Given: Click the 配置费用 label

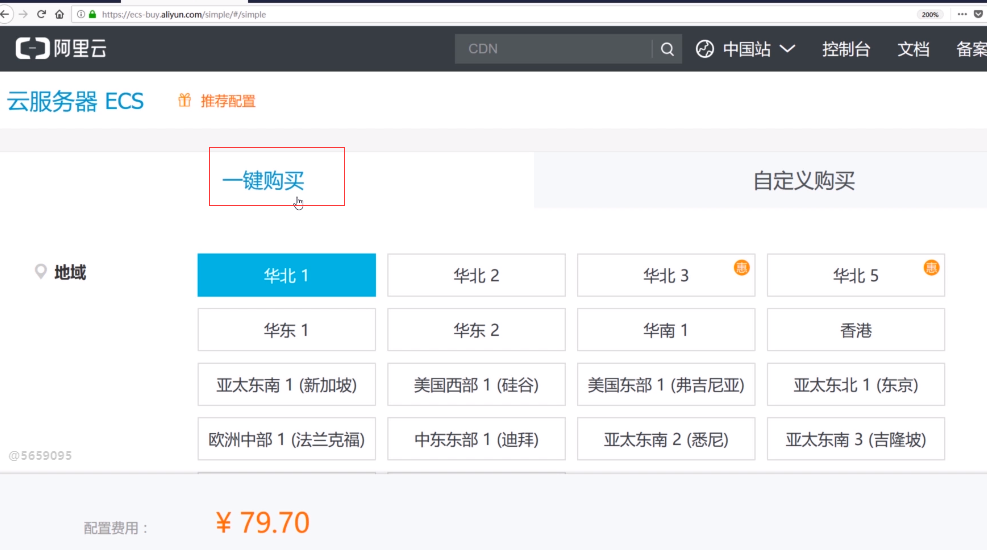Looking at the screenshot, I should coord(116,528).
